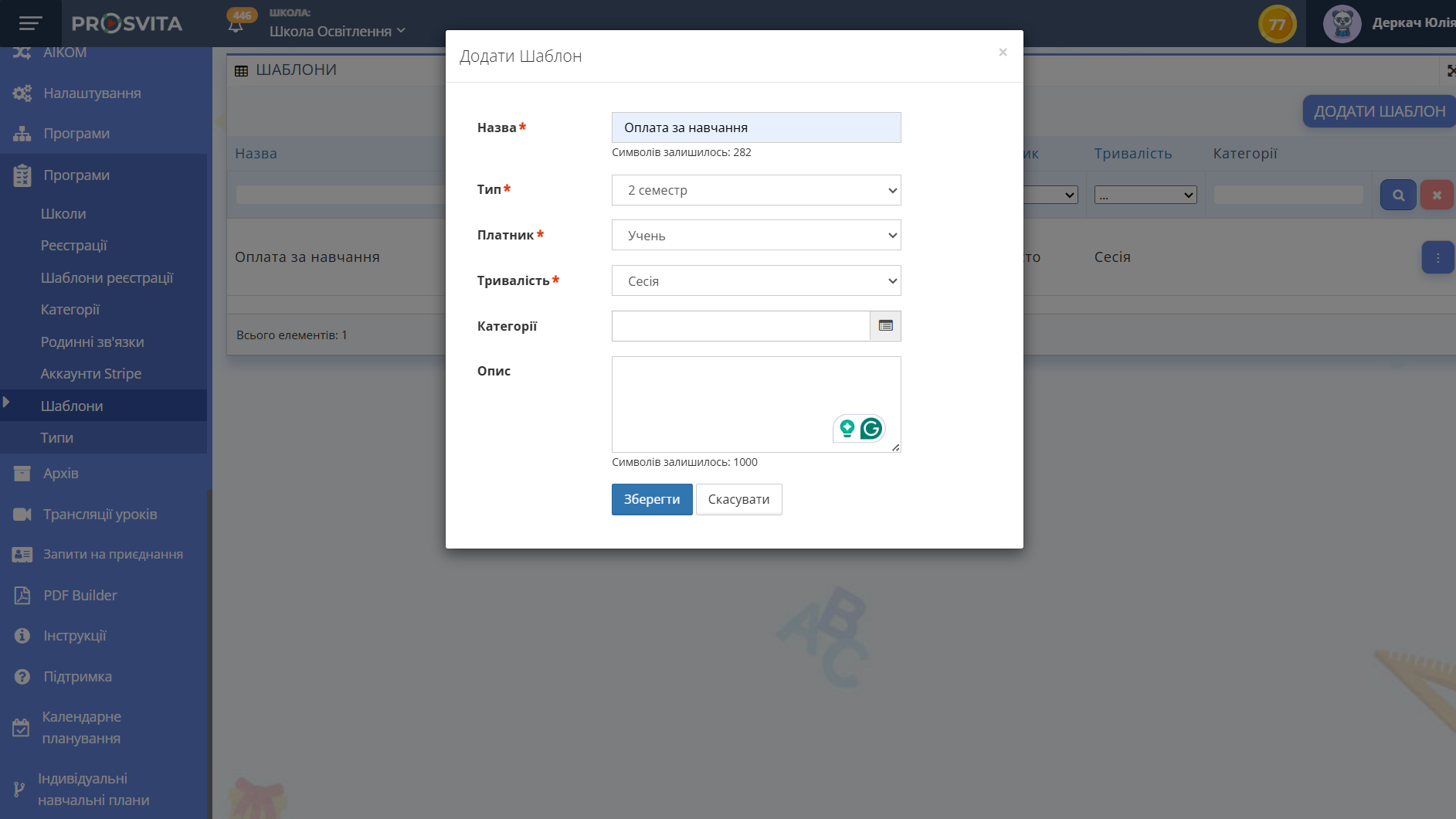Open PDF Builder from sidebar
The width and height of the screenshot is (1456, 819).
click(x=80, y=595)
